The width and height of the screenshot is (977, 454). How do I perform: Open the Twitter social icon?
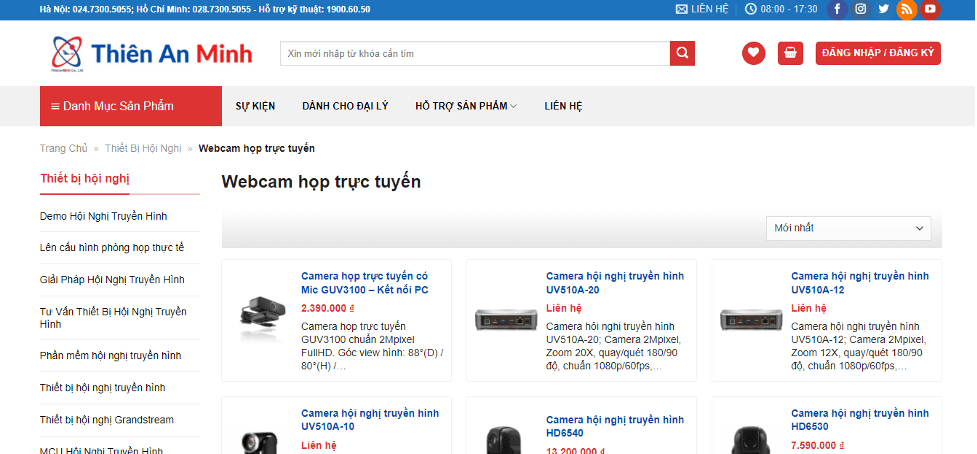884,9
